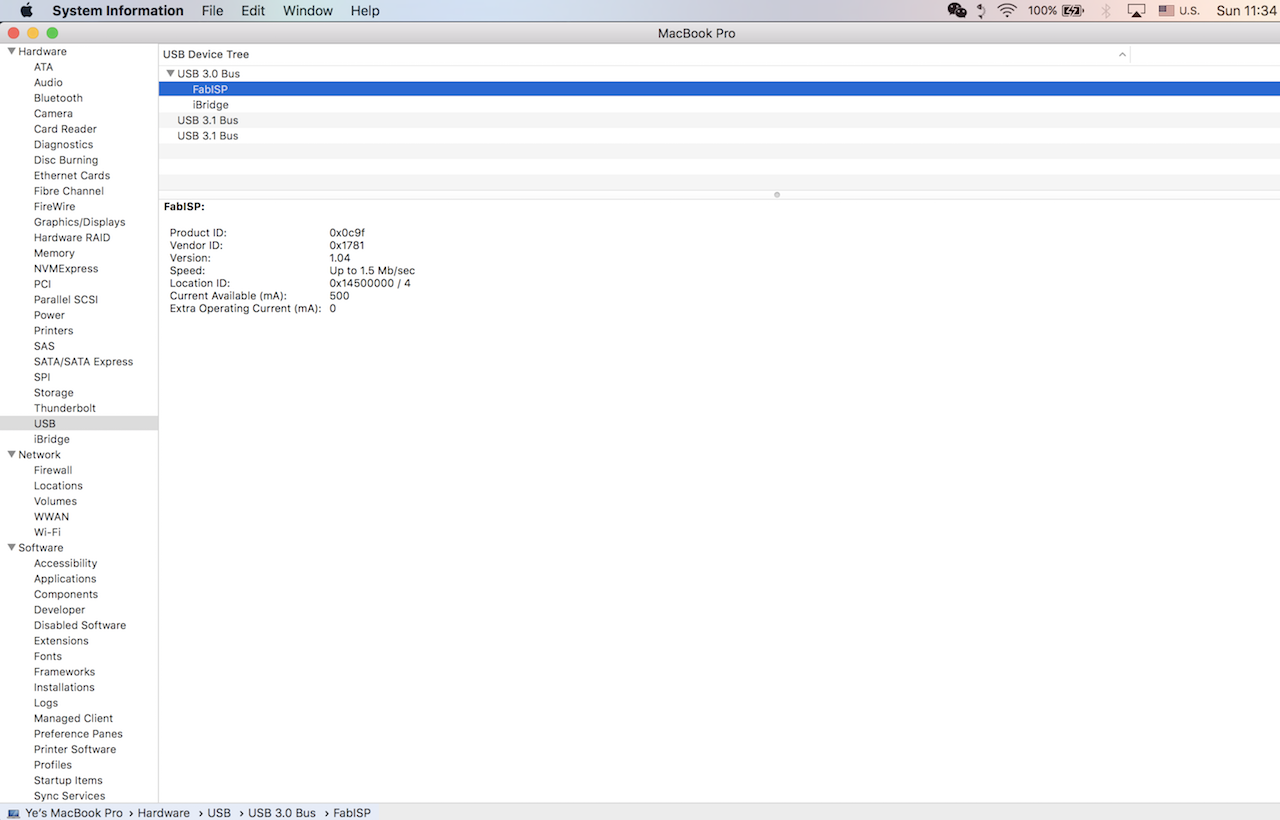Click FabISP in the path bar
Viewport: 1280px width, 820px height.
coord(352,813)
